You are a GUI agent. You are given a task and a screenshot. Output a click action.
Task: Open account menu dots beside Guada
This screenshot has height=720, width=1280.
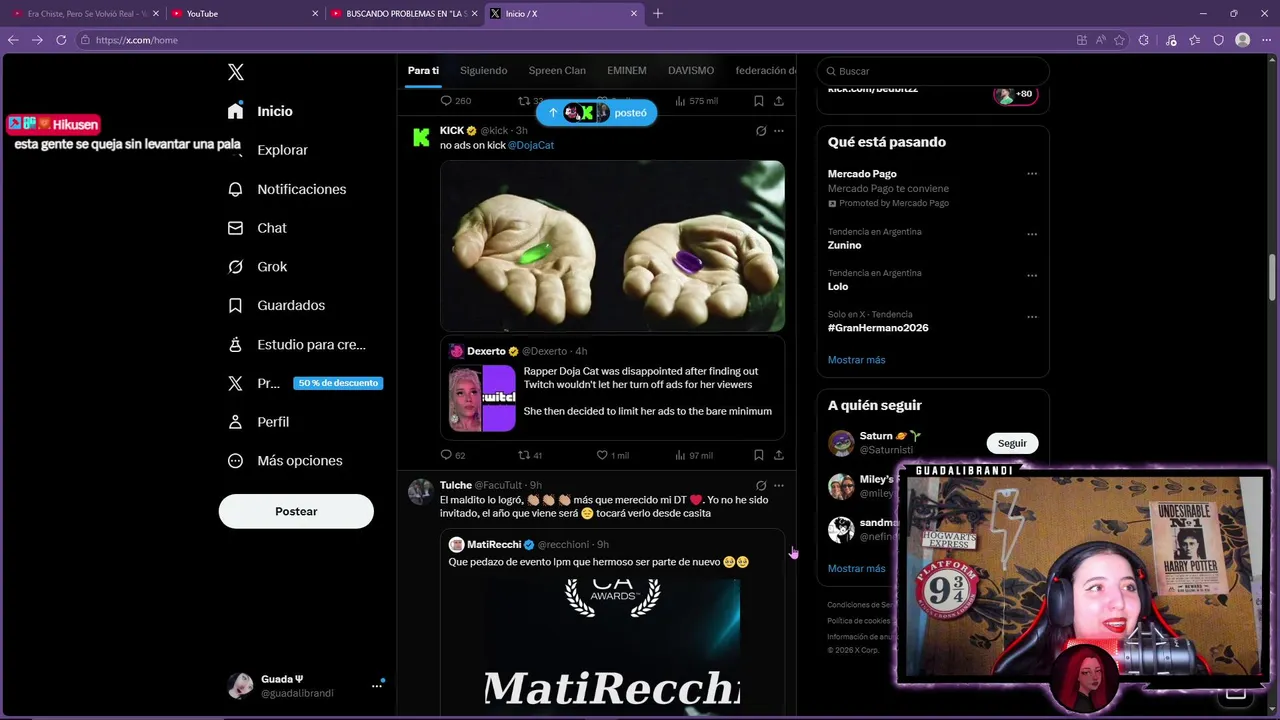pos(377,685)
